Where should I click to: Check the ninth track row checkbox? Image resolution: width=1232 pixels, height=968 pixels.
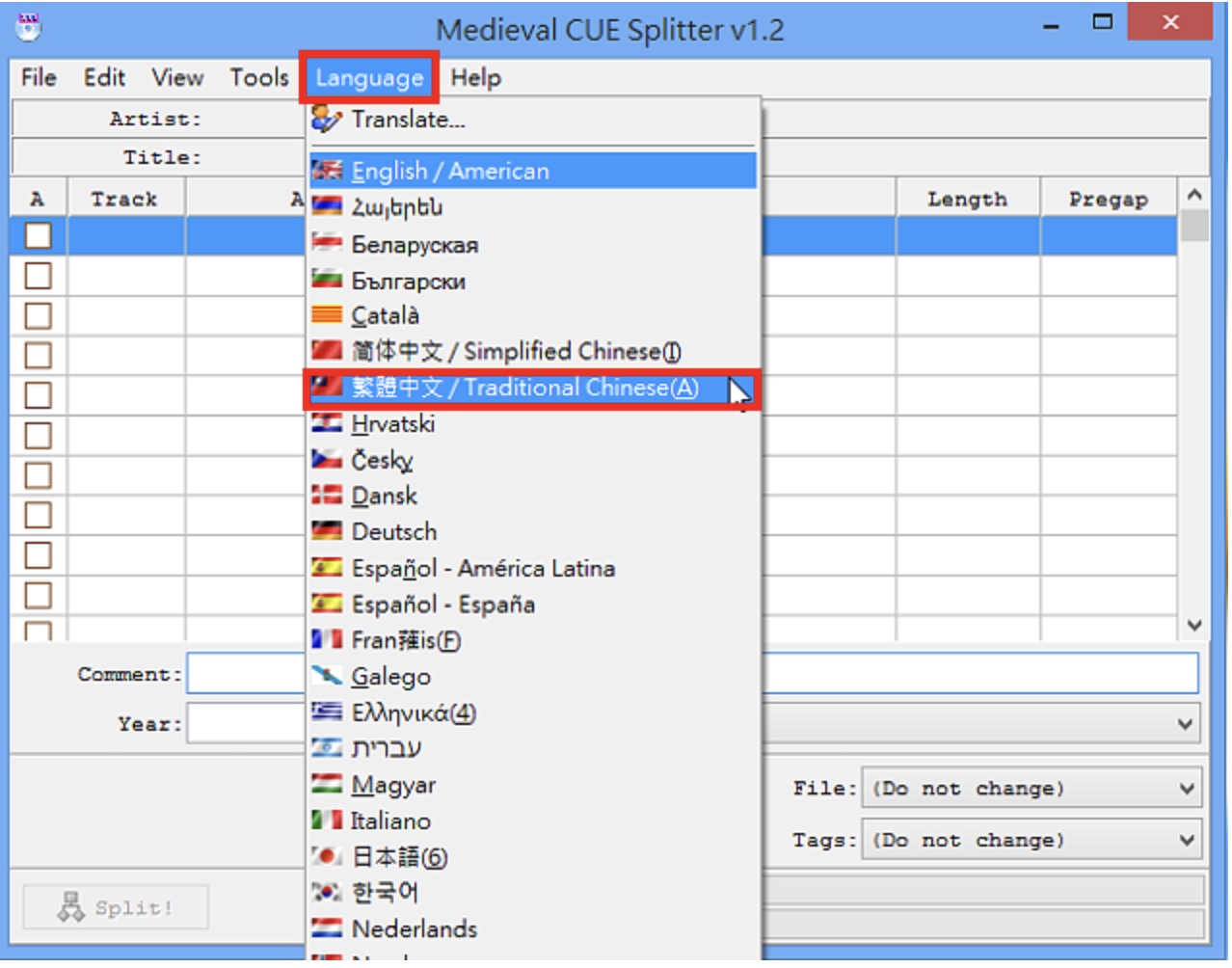point(38,555)
